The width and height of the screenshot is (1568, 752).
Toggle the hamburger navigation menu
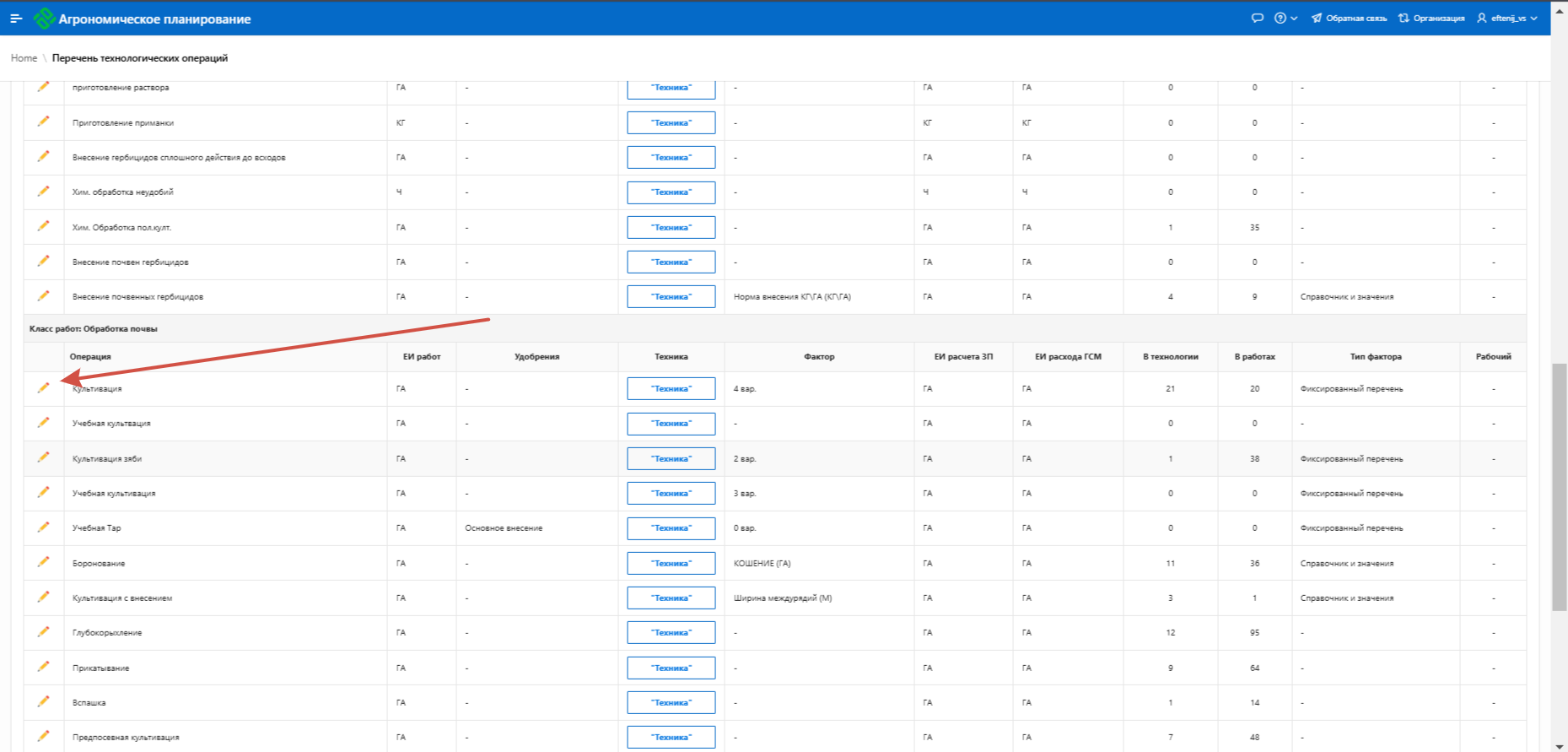click(16, 18)
